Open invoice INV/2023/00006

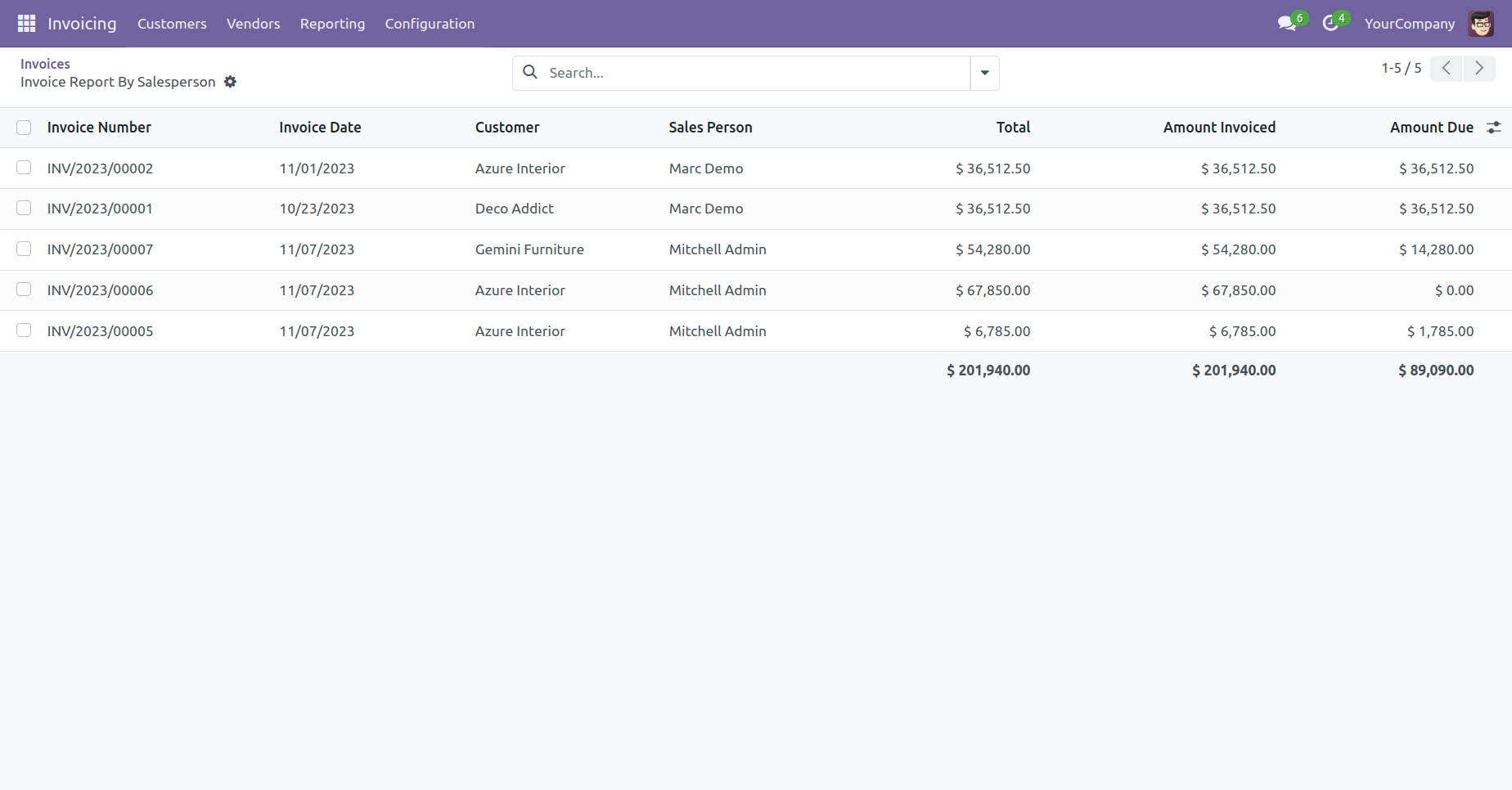coord(100,290)
